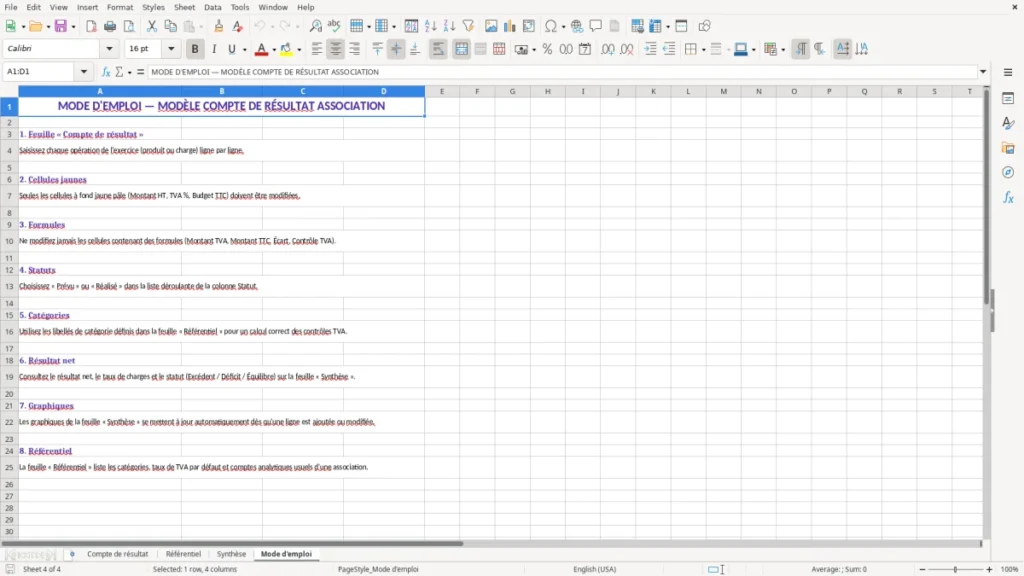The width and height of the screenshot is (1024, 576).
Task: Click the zoom slider in status bar
Action: point(955,569)
